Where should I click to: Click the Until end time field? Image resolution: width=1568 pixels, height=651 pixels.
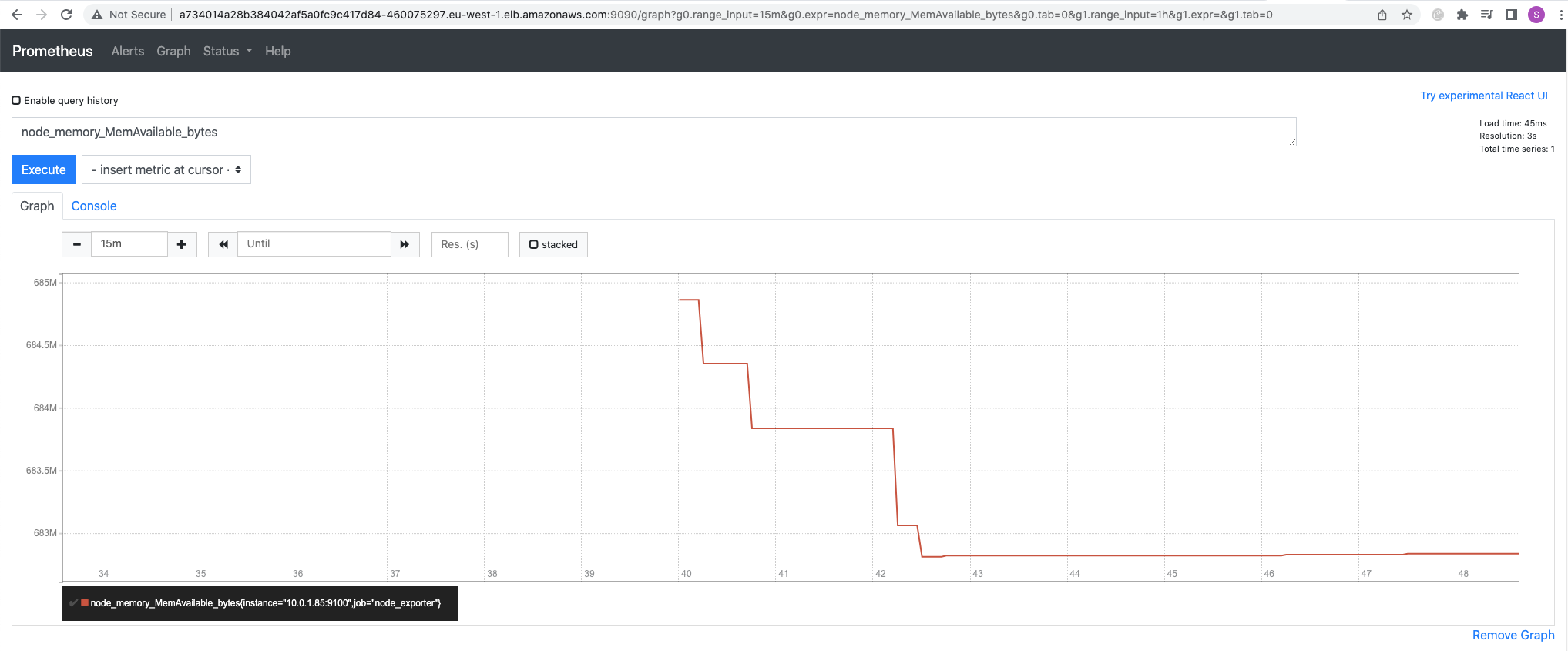pyautogui.click(x=314, y=244)
